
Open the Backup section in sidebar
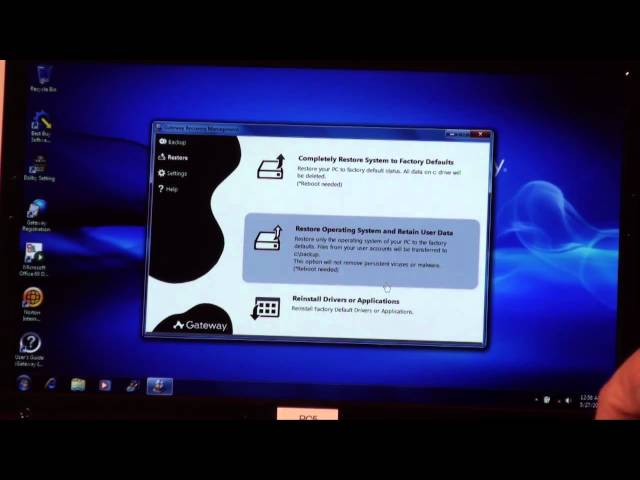(x=173, y=142)
